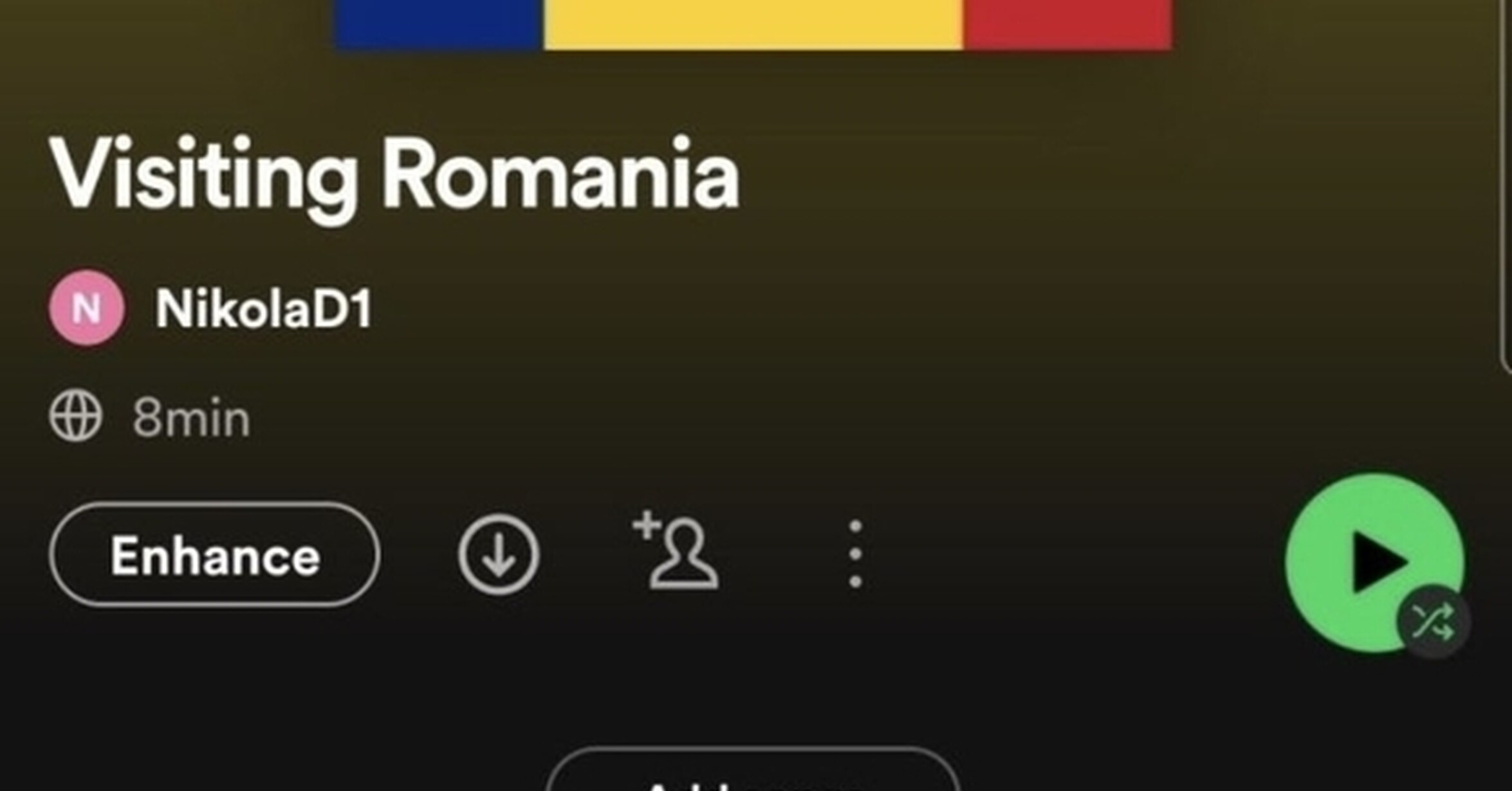Screen dimensions: 1512x791
Task: Click red stripe of flag cover
Action: 1067,24
